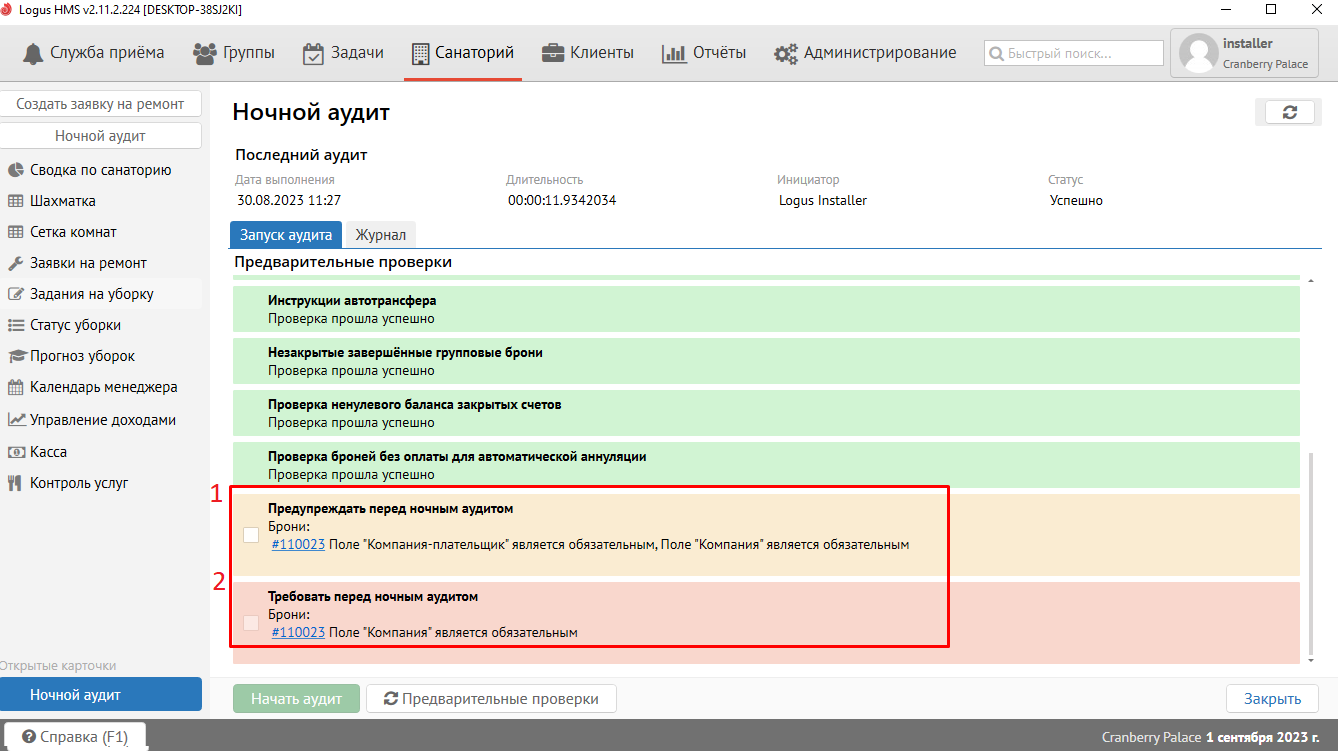The height and width of the screenshot is (751, 1338).
Task: Click the refresh icon button top right
Action: (x=1289, y=113)
